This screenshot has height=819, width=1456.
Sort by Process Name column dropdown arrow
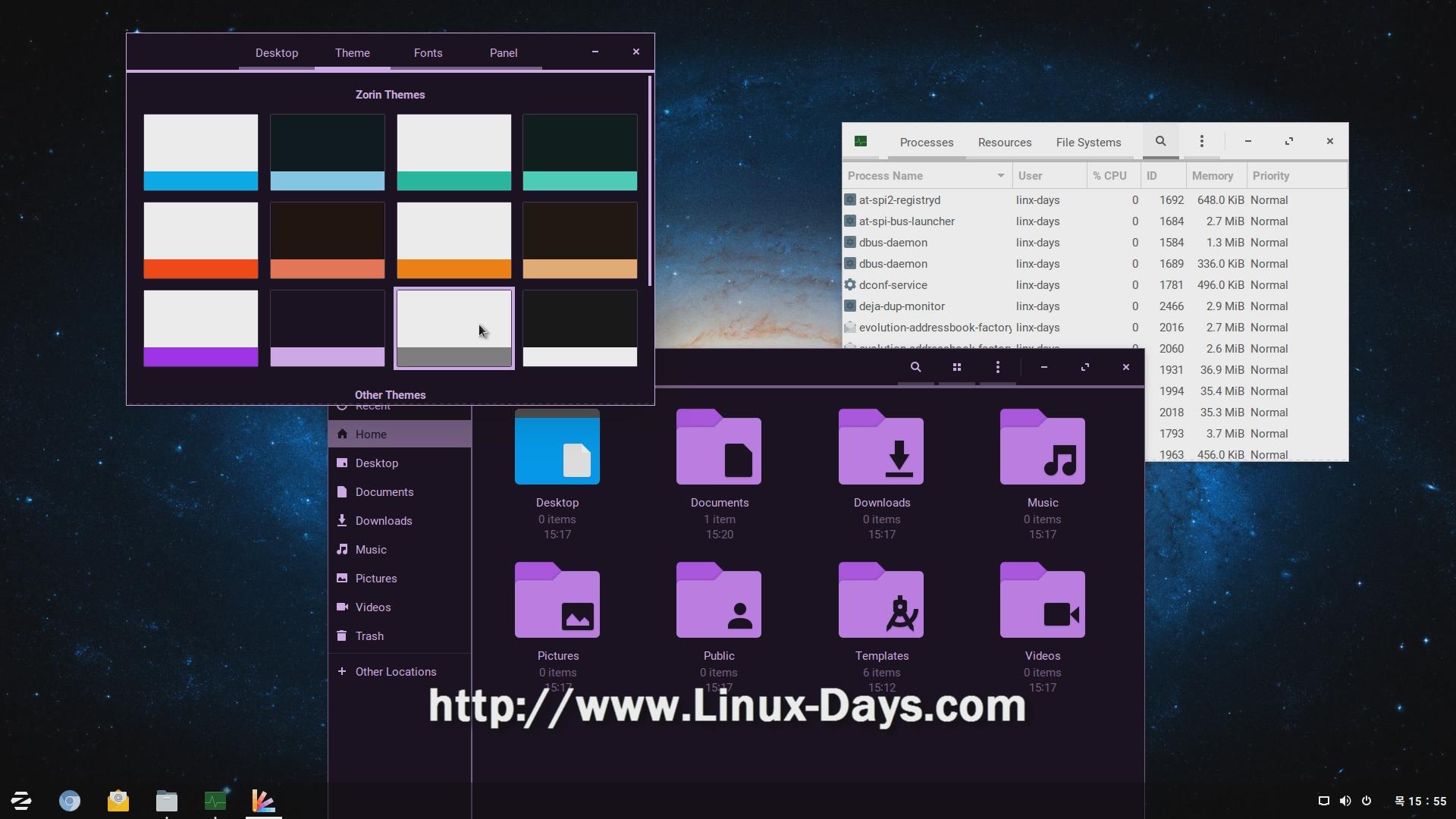click(1001, 175)
